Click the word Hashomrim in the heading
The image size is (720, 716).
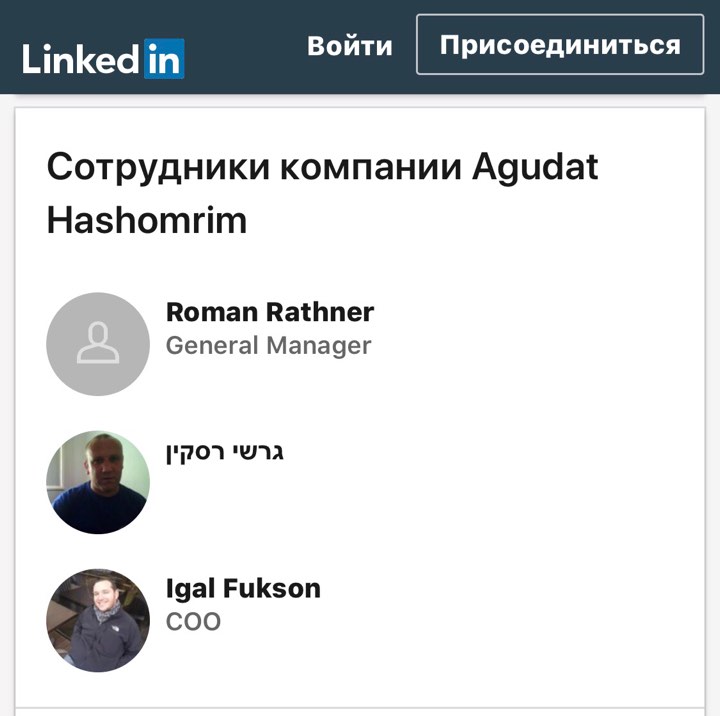tap(147, 220)
